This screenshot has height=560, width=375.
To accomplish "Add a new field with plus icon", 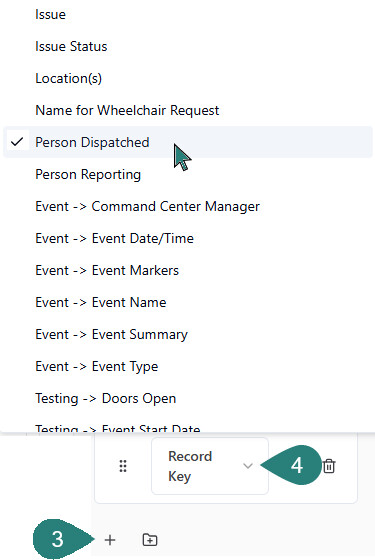I will (x=110, y=540).
